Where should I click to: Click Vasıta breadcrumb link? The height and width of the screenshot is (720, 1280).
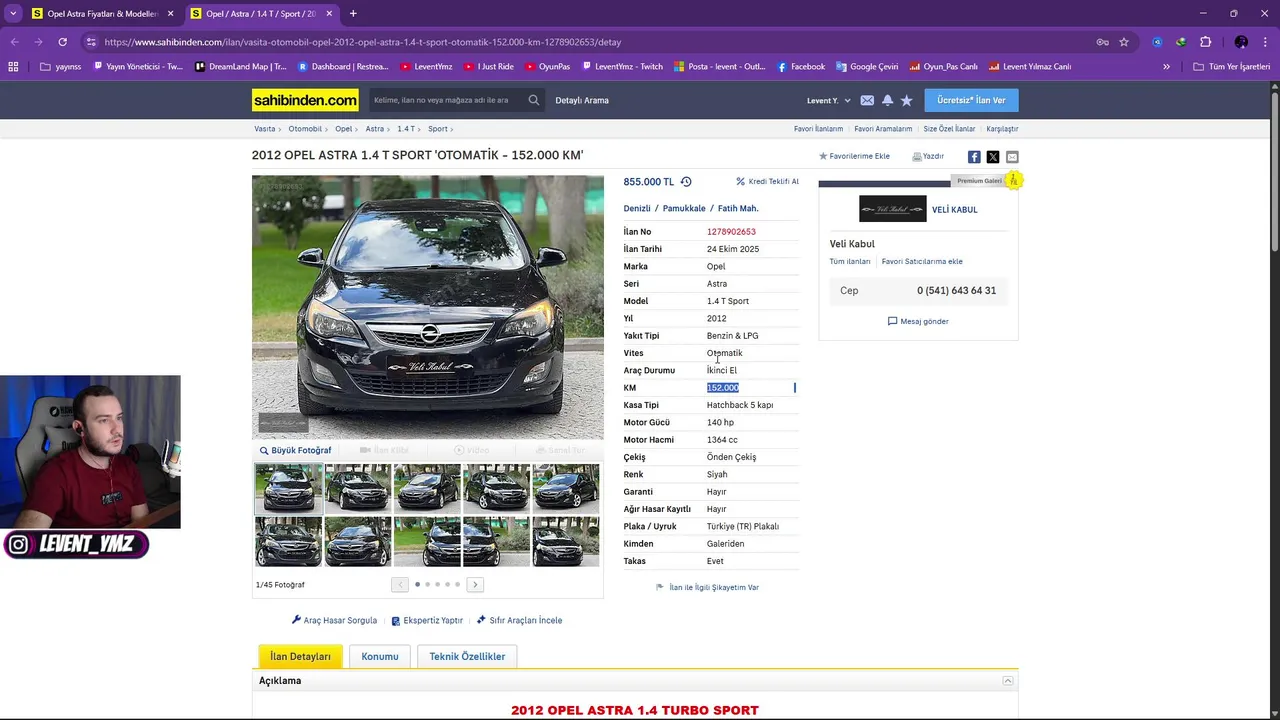[265, 129]
